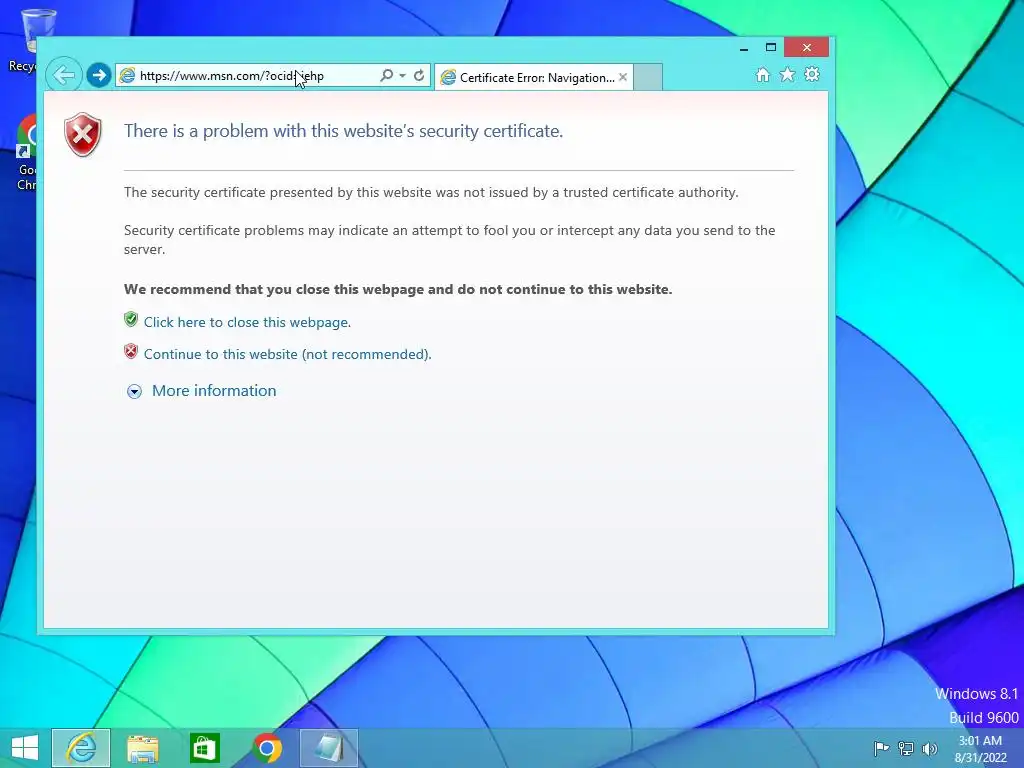1024x768 pixels.
Task: Click the More information text link
Action: (x=214, y=391)
